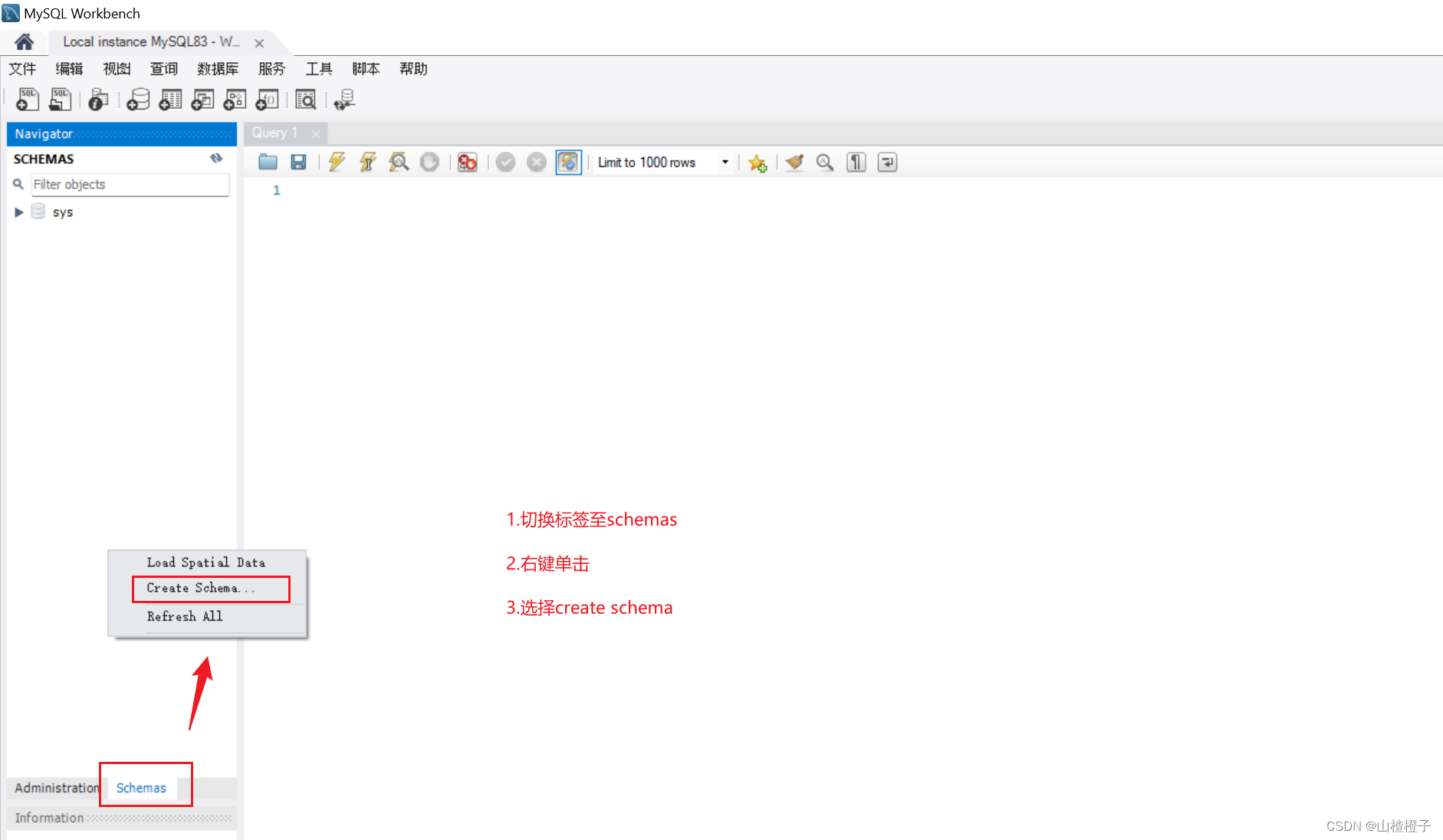
Task: Choose Refresh All in the context menu
Action: pyautogui.click(x=184, y=616)
